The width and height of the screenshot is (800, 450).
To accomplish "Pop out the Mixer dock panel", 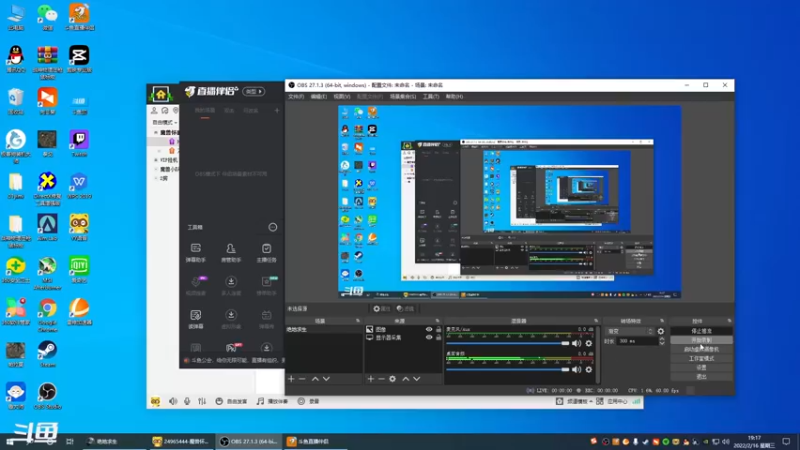I will tap(596, 321).
